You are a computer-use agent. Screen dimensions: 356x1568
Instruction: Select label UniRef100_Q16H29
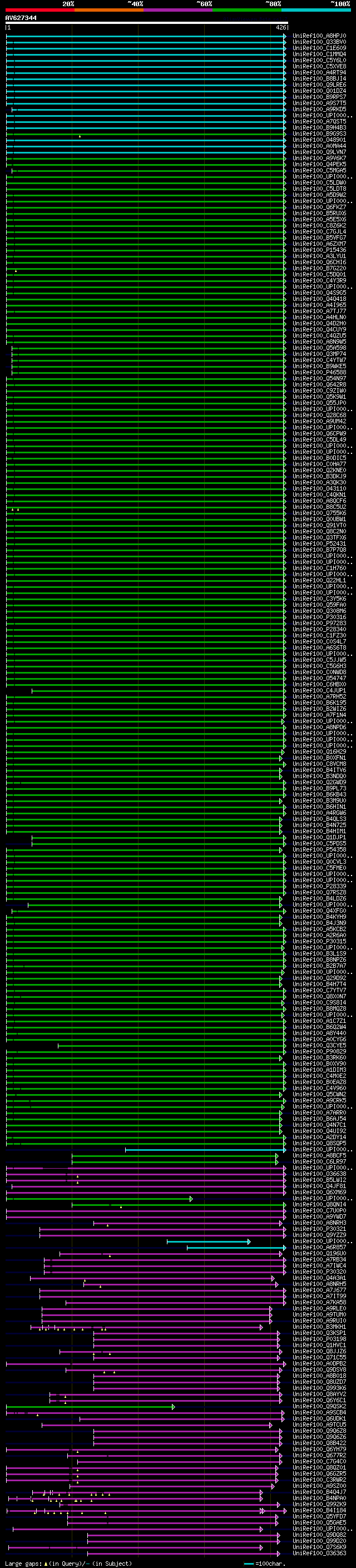coord(319,752)
